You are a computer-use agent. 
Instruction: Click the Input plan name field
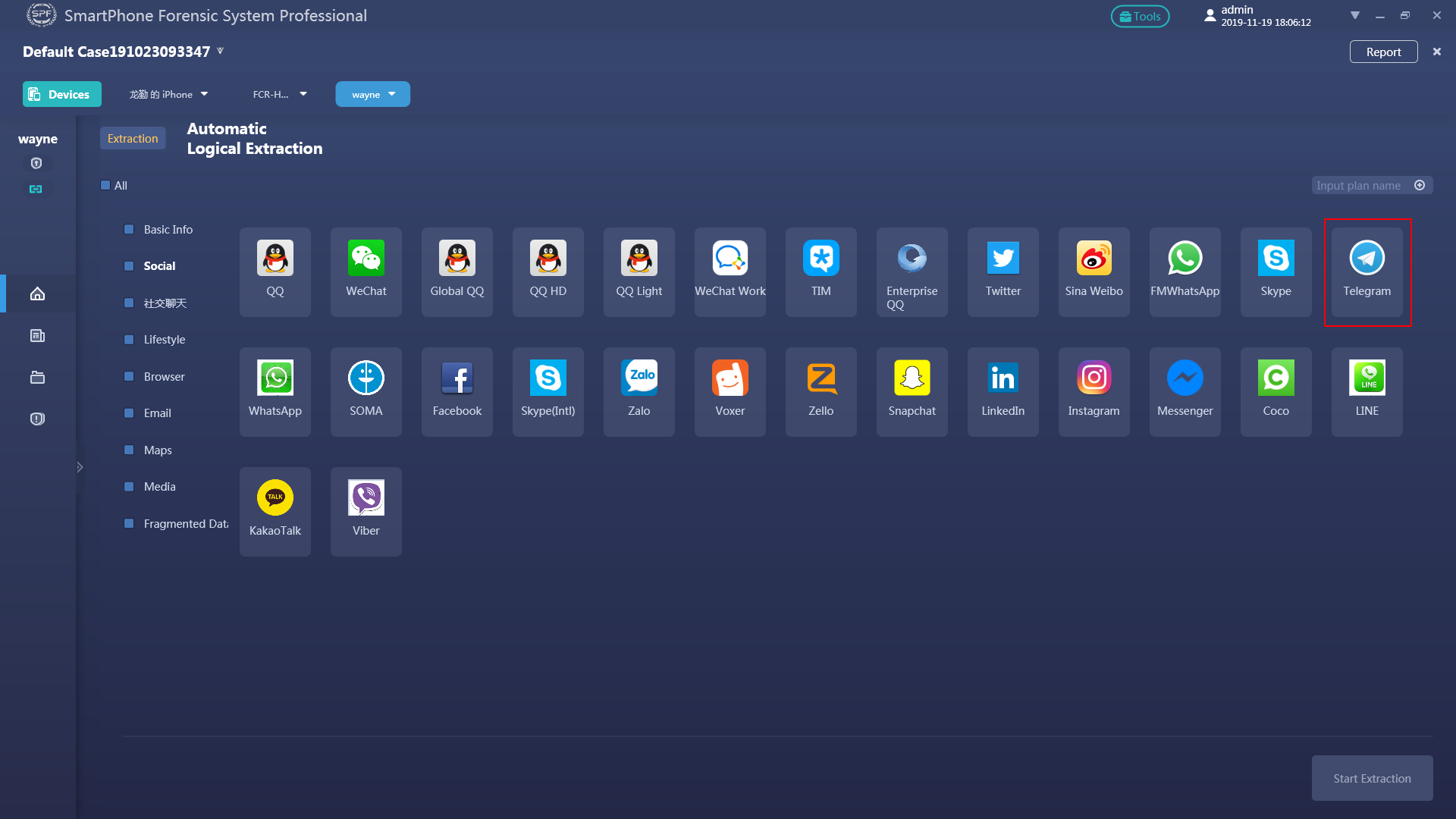click(1360, 185)
